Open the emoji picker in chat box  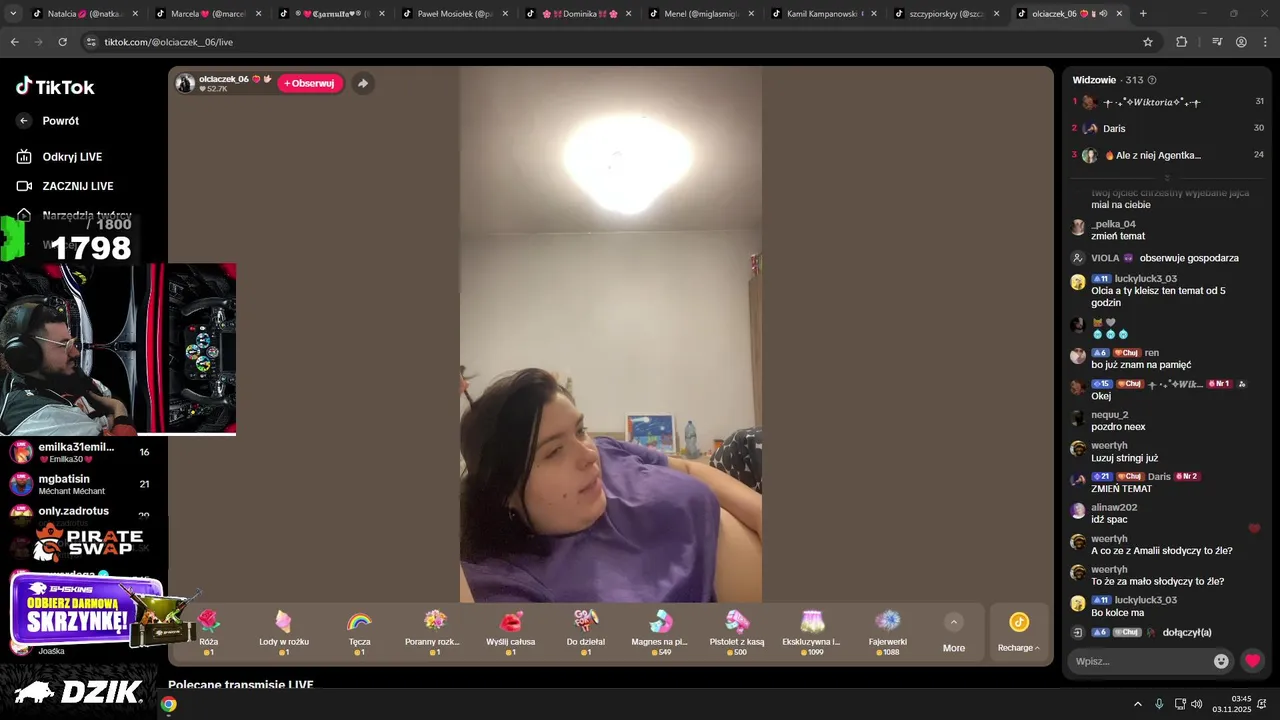[1221, 661]
